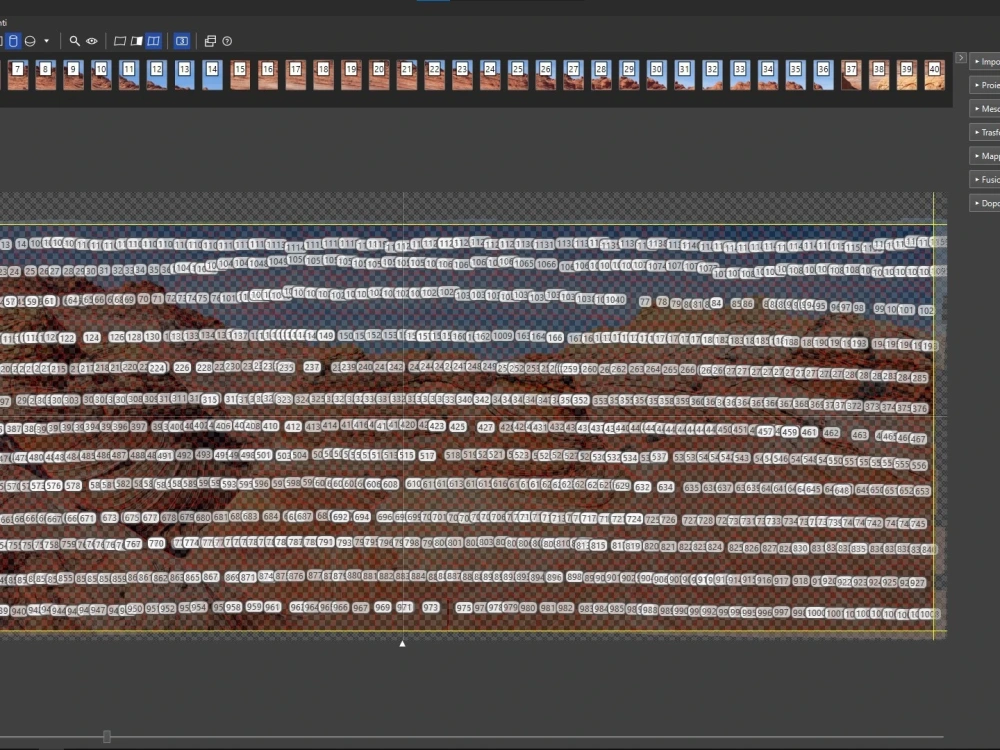This screenshot has width=1000, height=750.
Task: Expand the Fusio... side panel section
Action: pos(985,179)
